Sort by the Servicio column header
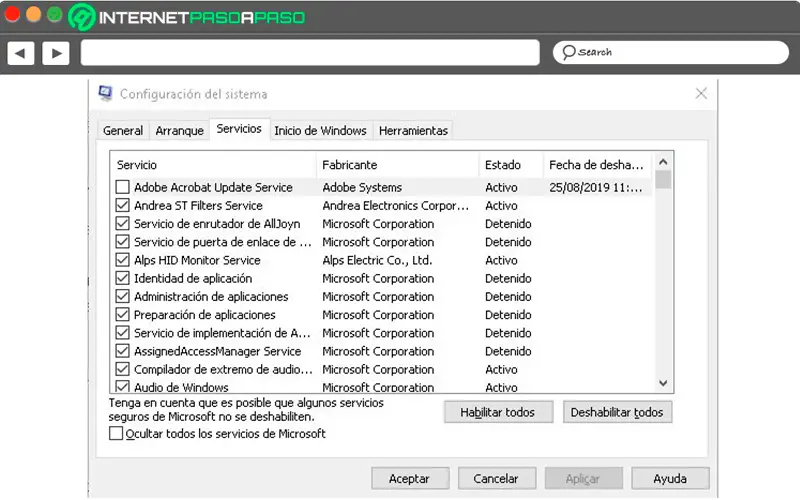 [x=214, y=164]
